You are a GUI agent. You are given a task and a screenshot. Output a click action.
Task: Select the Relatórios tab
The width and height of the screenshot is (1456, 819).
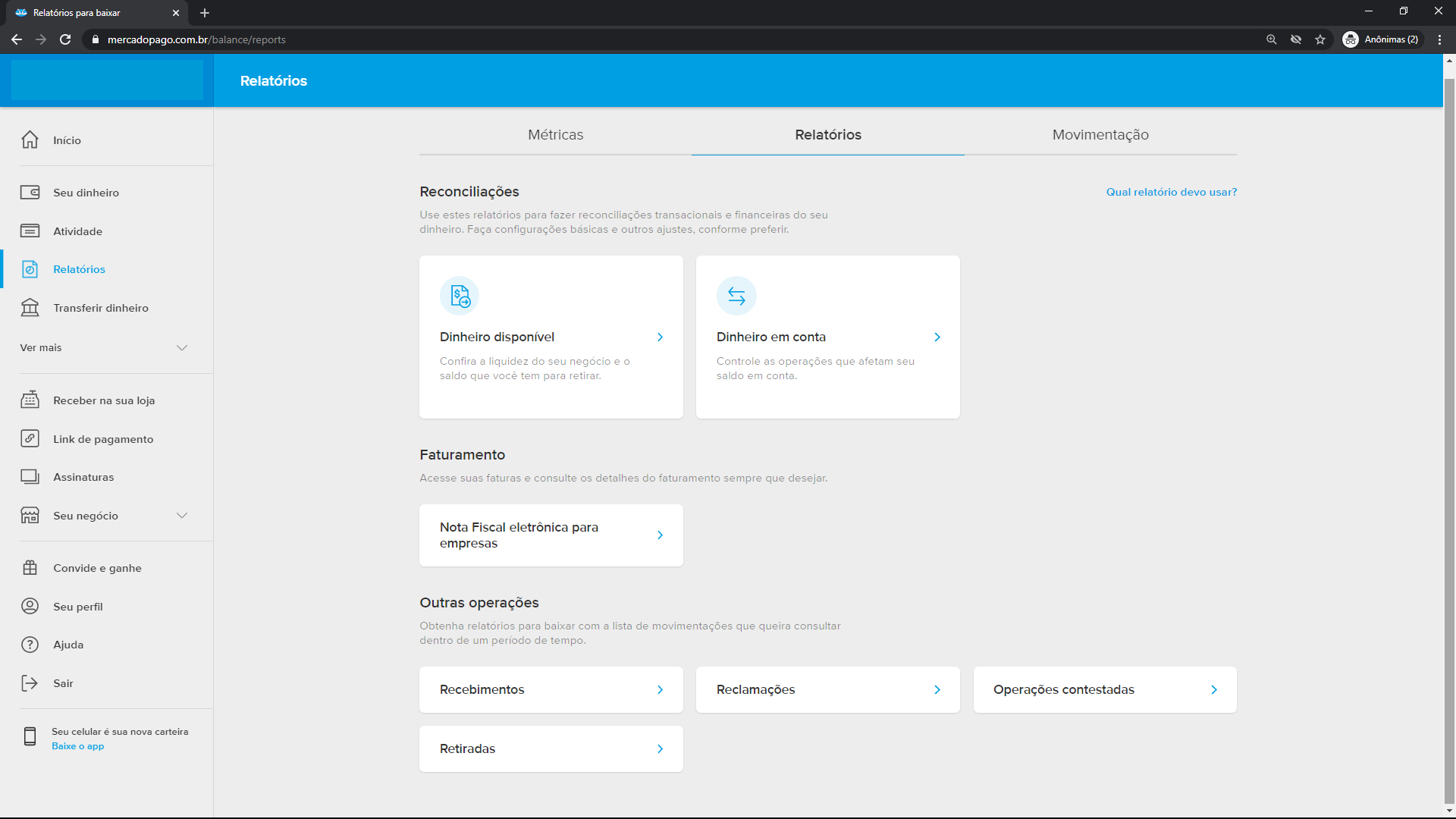coord(828,135)
